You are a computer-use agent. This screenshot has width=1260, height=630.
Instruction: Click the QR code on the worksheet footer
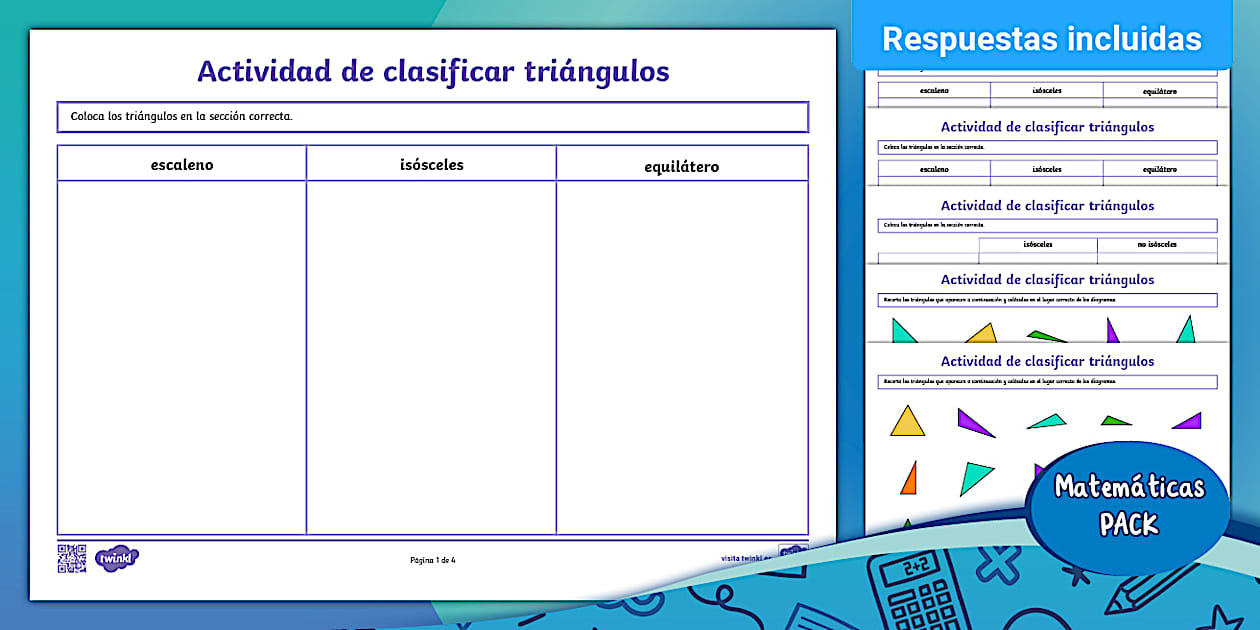pos(71,558)
